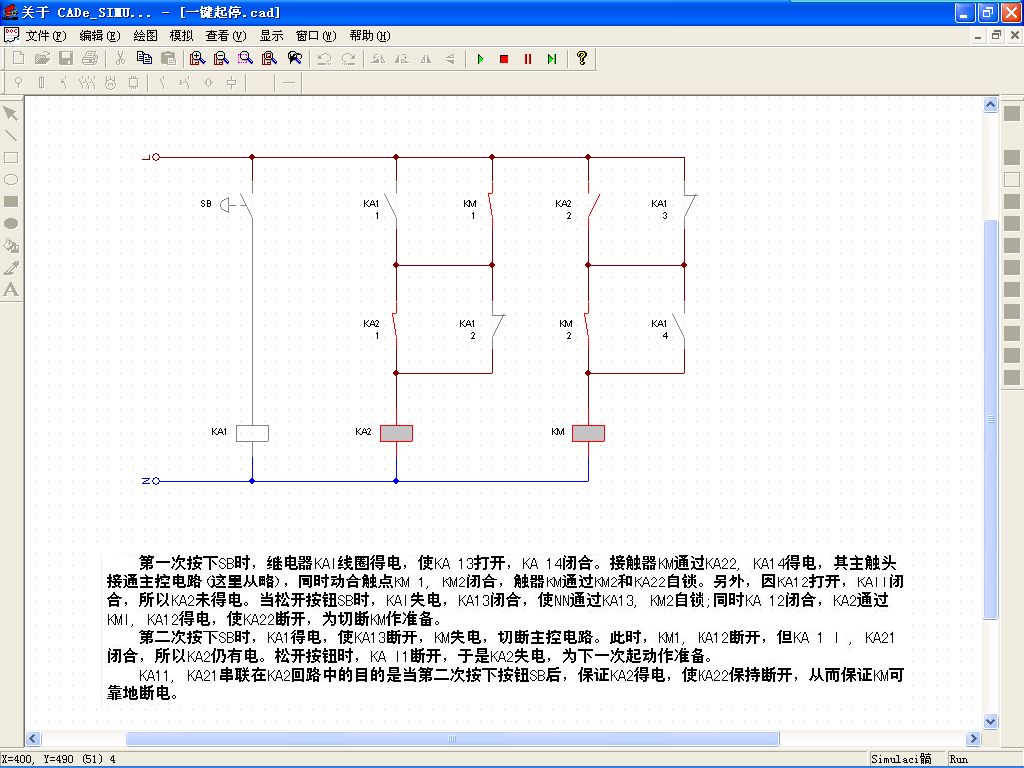Image resolution: width=1024 pixels, height=768 pixels.
Task: Select the empty rectangle tool
Action: 10,158
